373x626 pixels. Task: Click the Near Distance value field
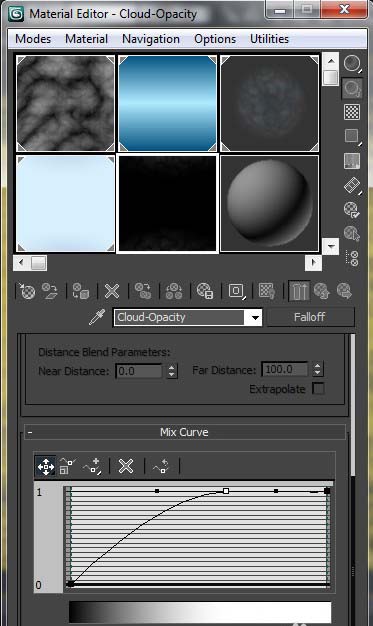pos(139,371)
